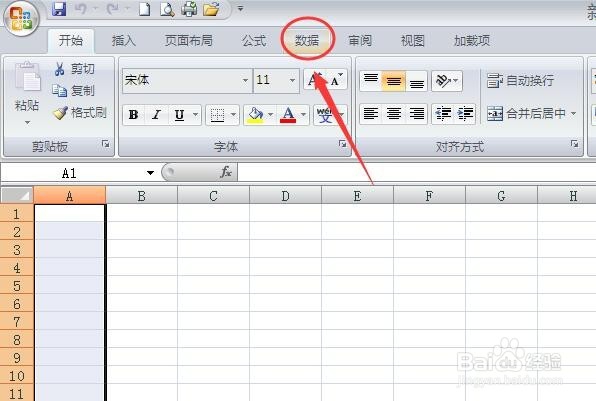Copy selection with 复制
Image resolution: width=596 pixels, height=401 pixels.
click(73, 90)
